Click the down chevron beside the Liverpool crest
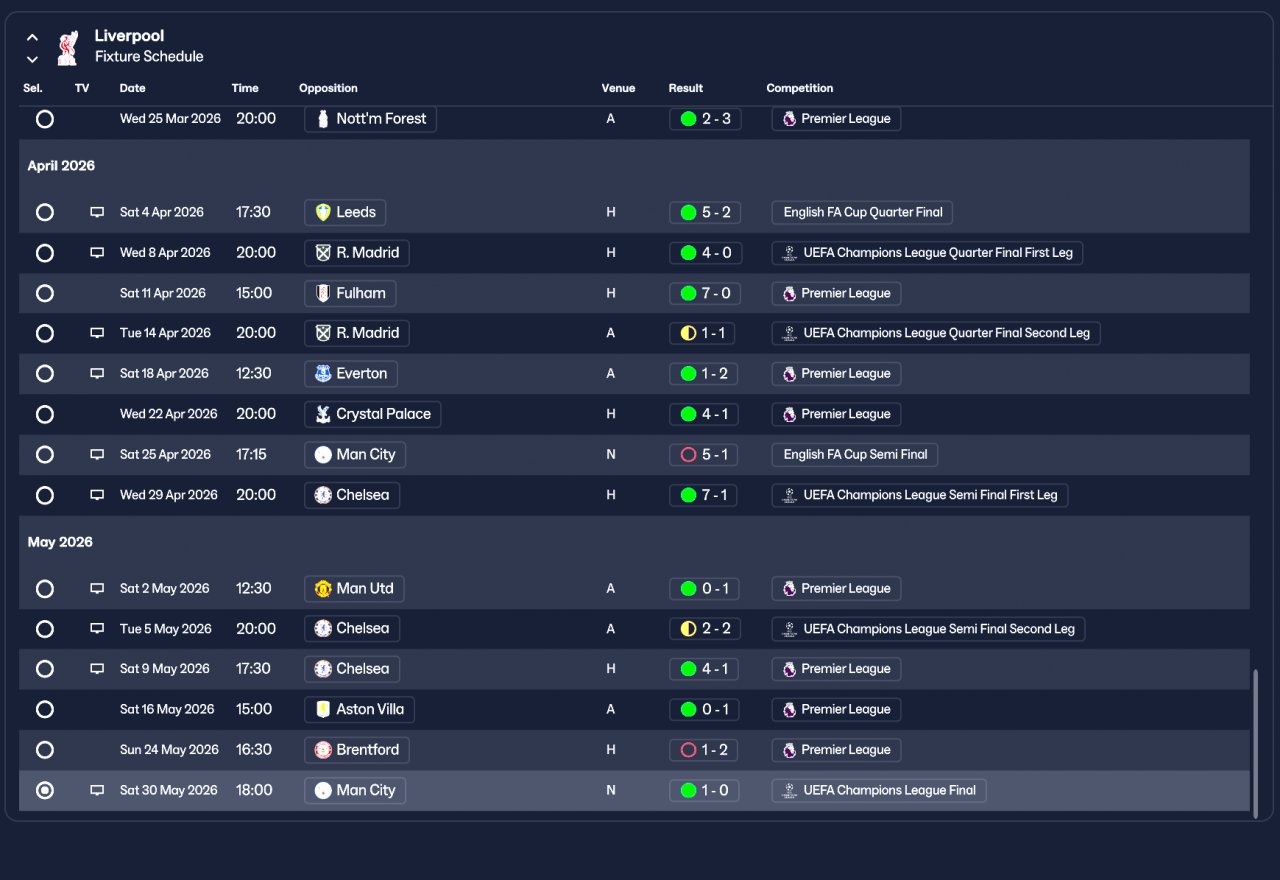The width and height of the screenshot is (1280, 880). click(x=32, y=59)
